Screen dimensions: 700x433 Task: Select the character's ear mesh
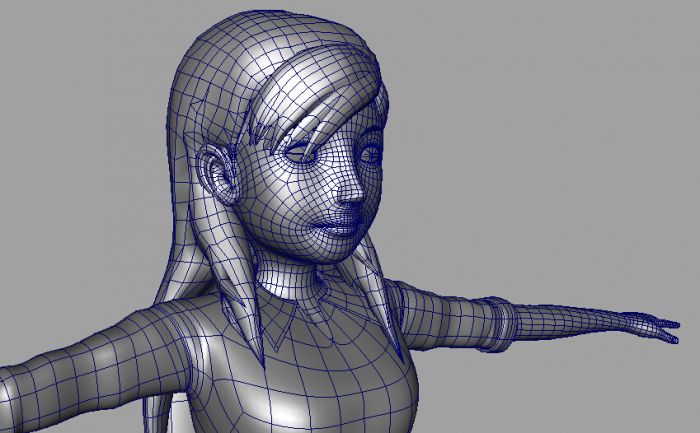(219, 173)
